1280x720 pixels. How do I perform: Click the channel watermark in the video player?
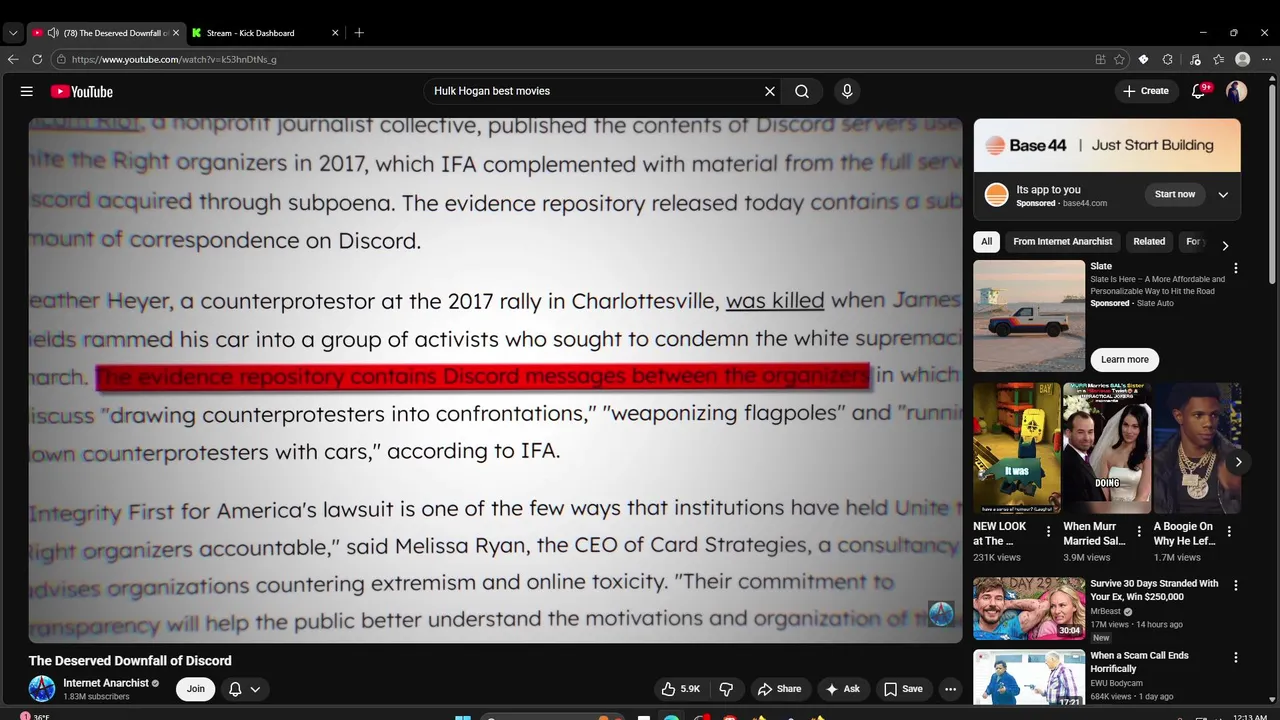pyautogui.click(x=941, y=613)
